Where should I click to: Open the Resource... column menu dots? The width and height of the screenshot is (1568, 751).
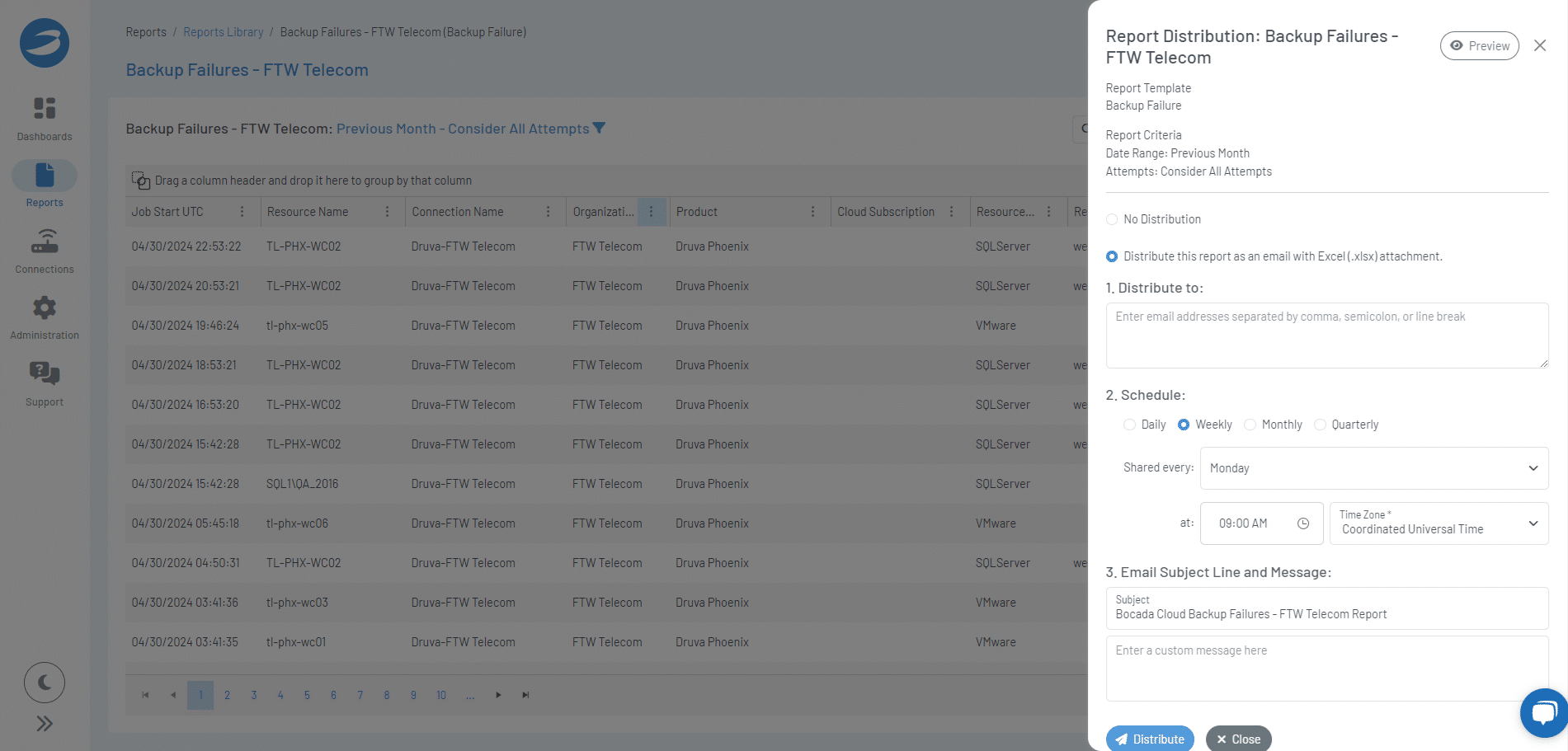(1048, 212)
